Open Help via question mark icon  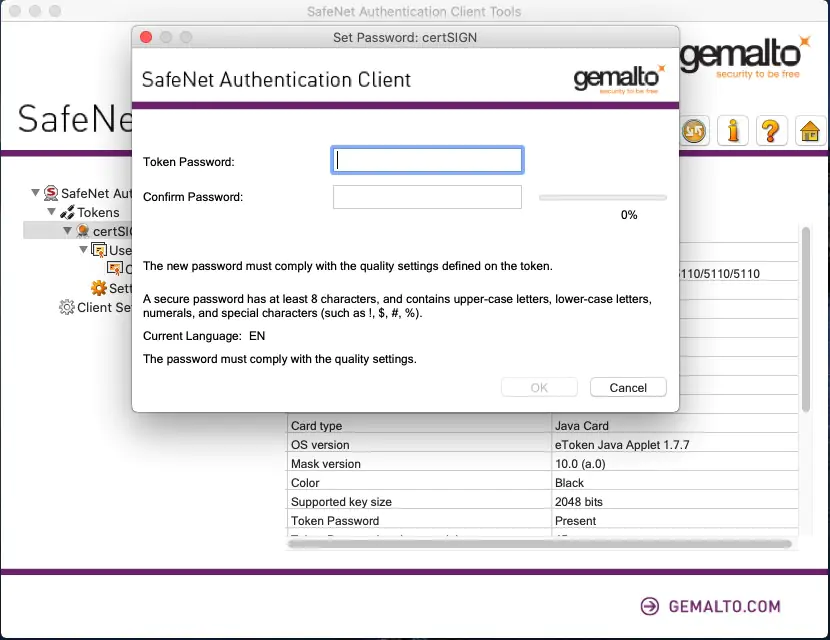770,131
